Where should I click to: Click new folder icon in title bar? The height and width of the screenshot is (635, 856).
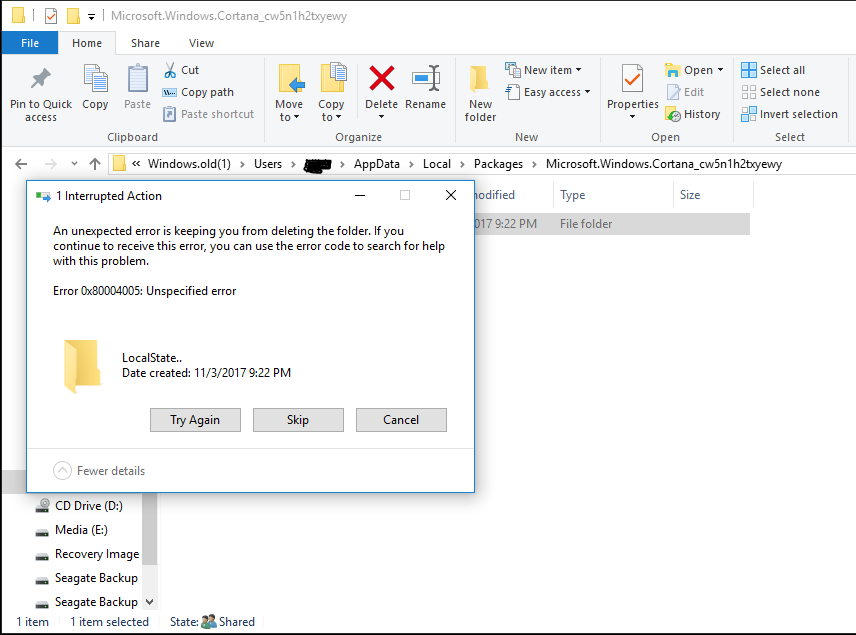[x=73, y=16]
